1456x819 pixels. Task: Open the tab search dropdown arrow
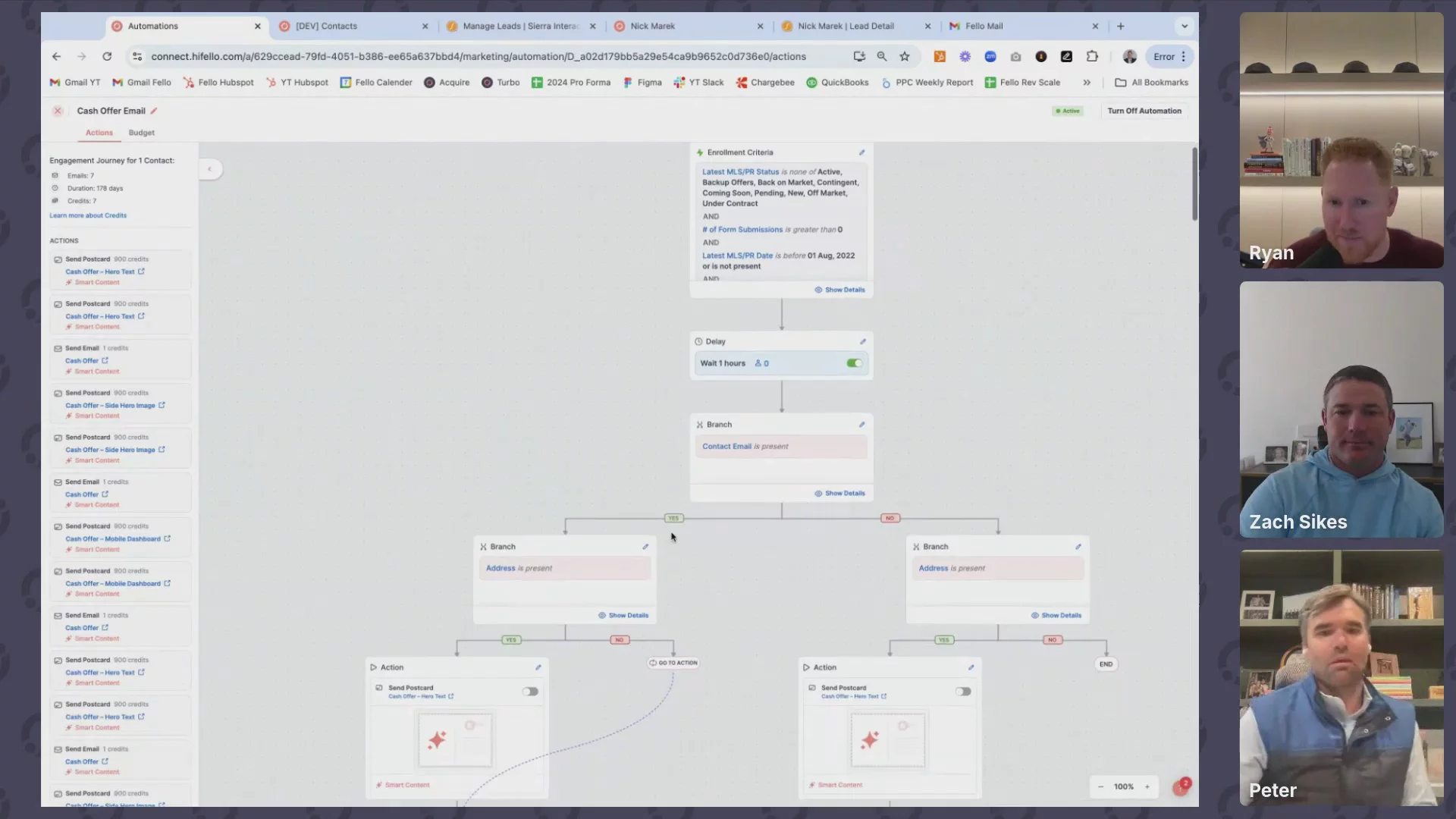pos(1185,26)
